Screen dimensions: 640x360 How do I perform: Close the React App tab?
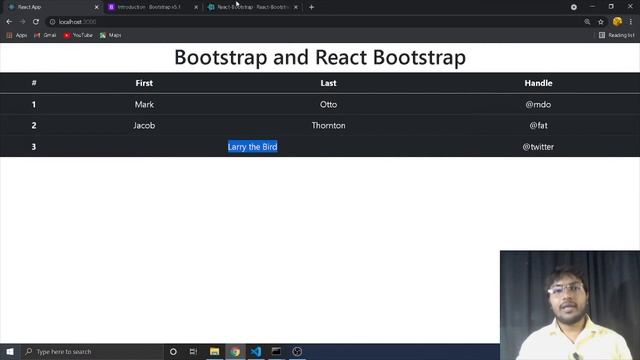point(97,7)
